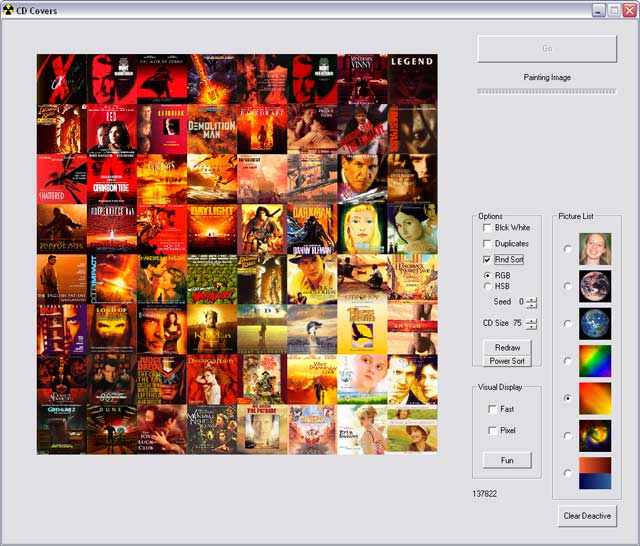Click the Crimson Tide CD cover
This screenshot has height=546, width=640.
coord(112,179)
